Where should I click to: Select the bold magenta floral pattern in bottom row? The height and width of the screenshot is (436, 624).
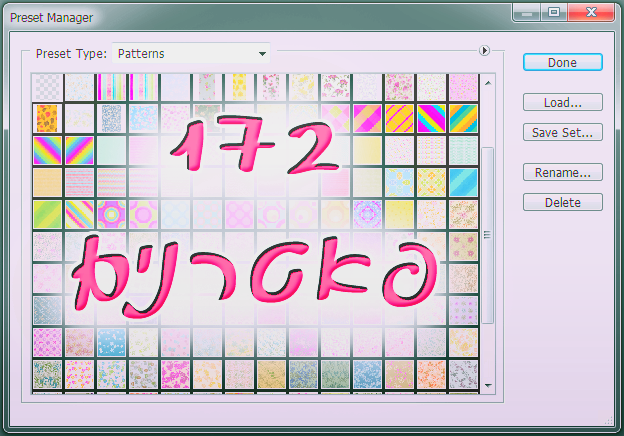tap(176, 374)
